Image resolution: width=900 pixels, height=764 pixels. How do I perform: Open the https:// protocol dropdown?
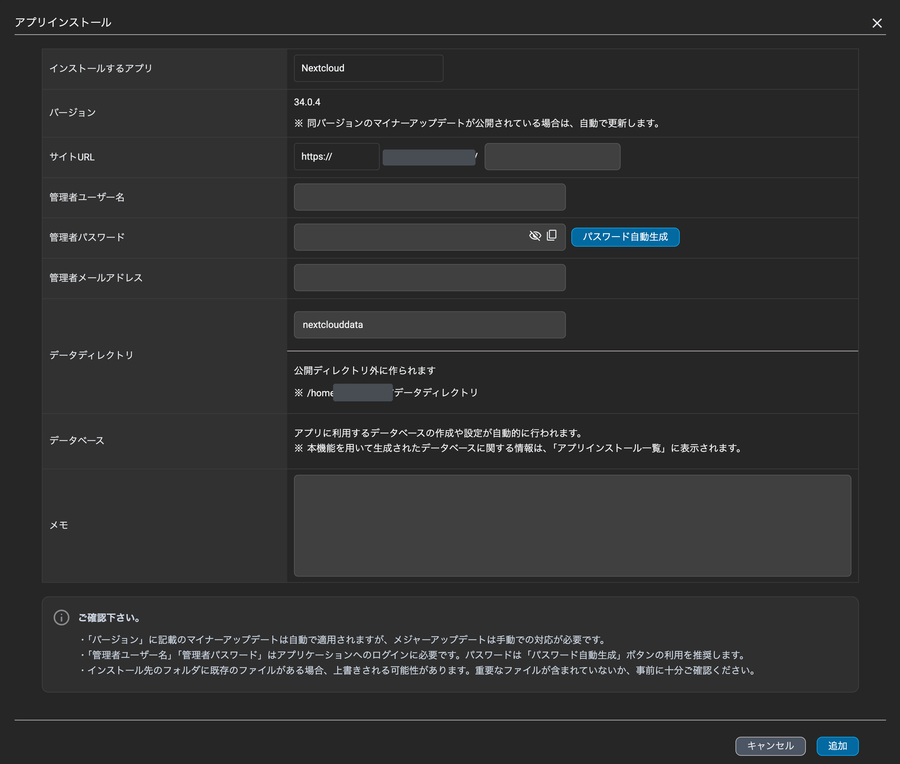[336, 156]
